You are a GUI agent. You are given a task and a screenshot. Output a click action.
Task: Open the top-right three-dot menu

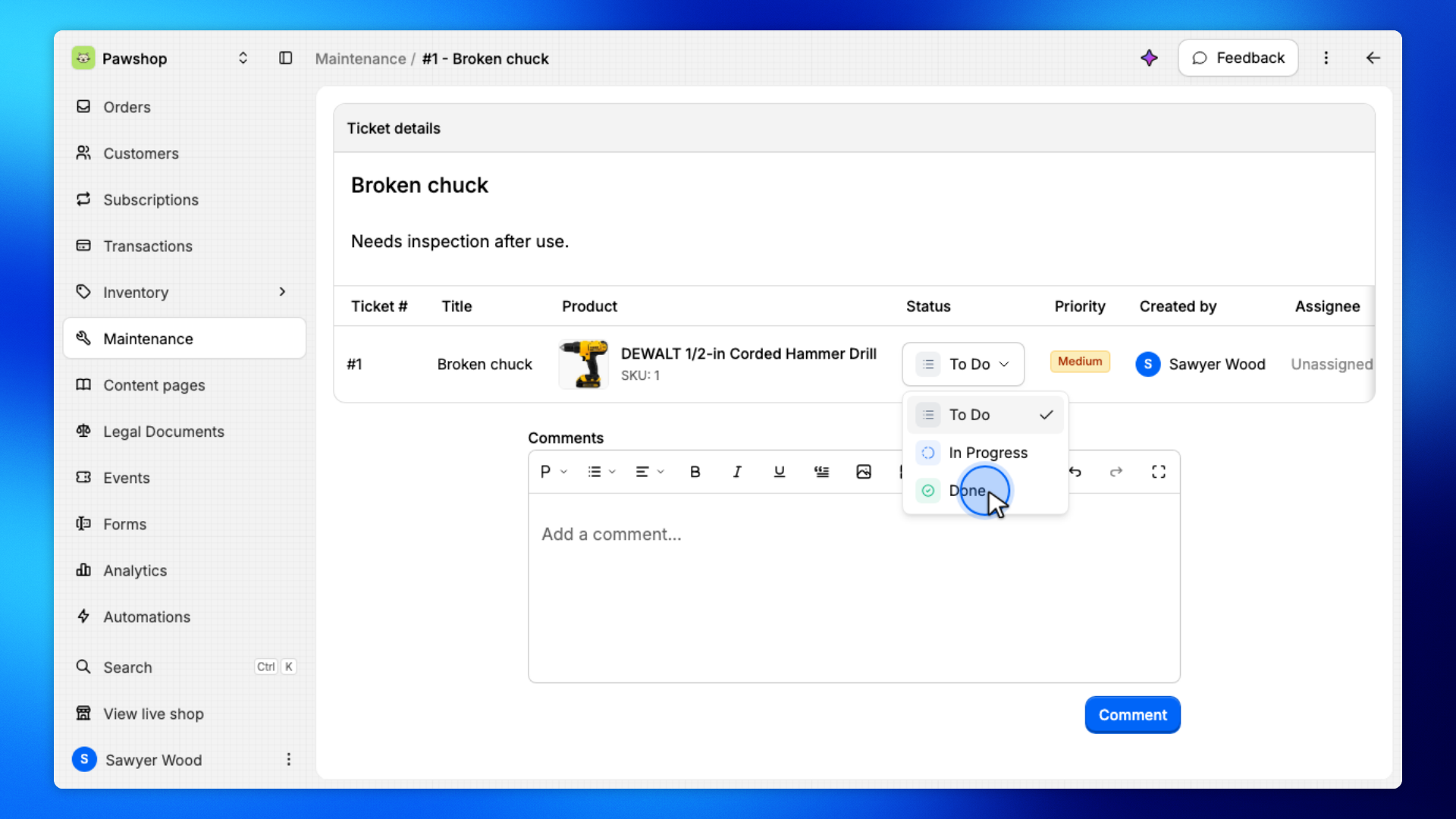coord(1326,58)
